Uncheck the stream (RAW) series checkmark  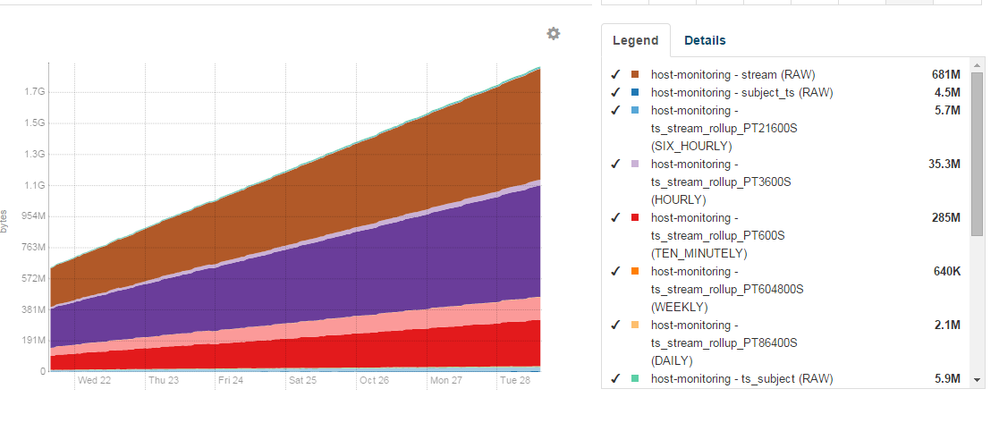click(615, 75)
